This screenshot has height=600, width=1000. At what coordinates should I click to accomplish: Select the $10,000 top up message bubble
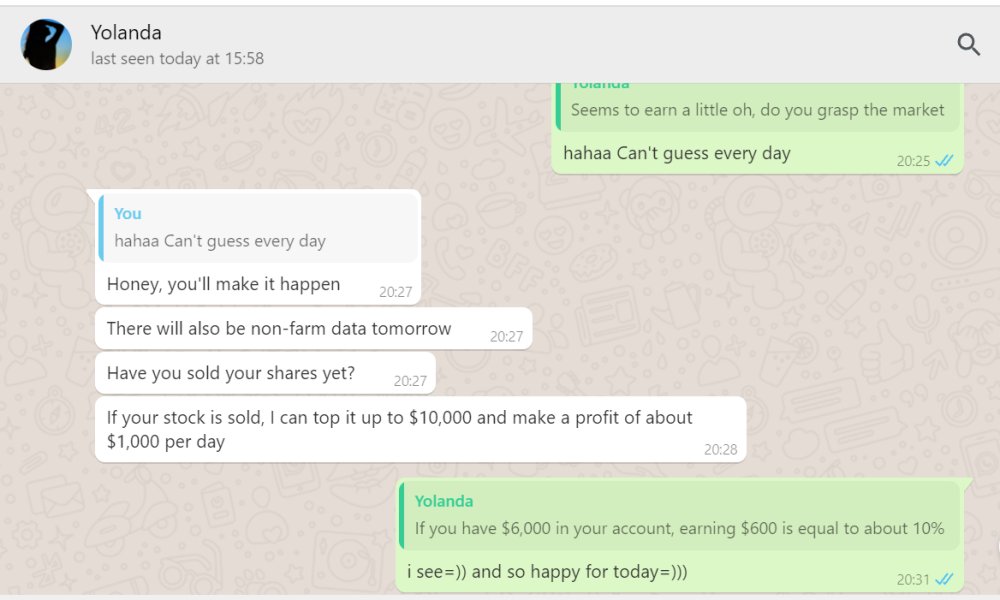(x=420, y=430)
